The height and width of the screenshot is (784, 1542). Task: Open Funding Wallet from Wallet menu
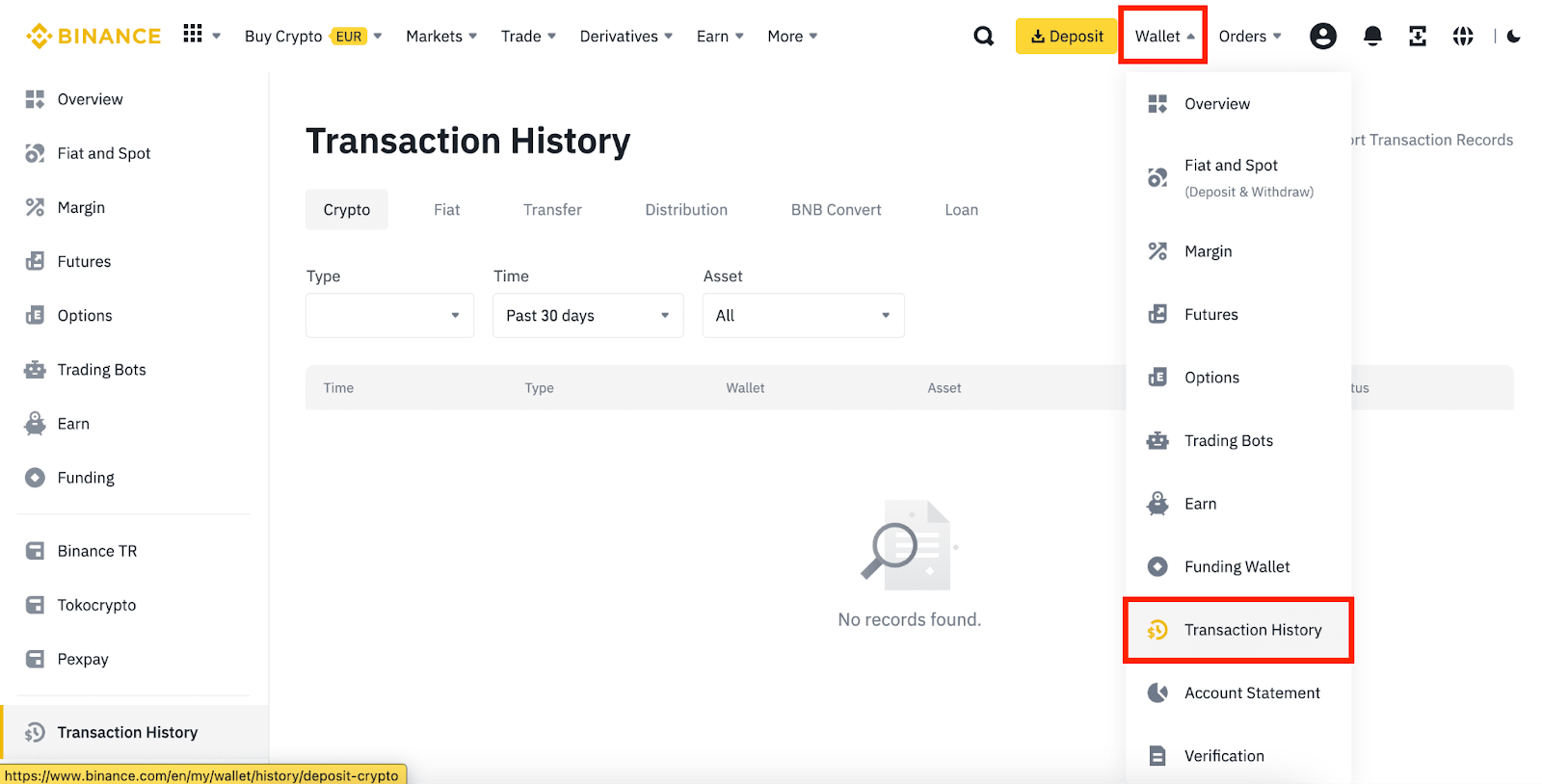[1236, 567]
